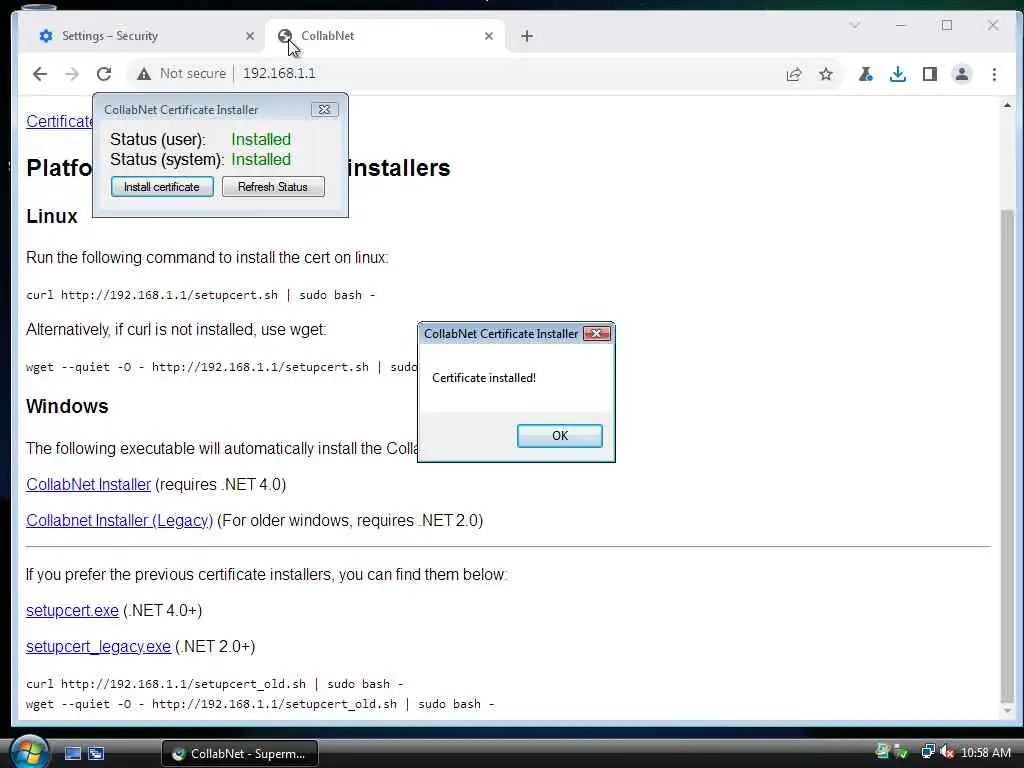
Task: Click the page vertical scrollbar thumb
Action: point(1007,454)
